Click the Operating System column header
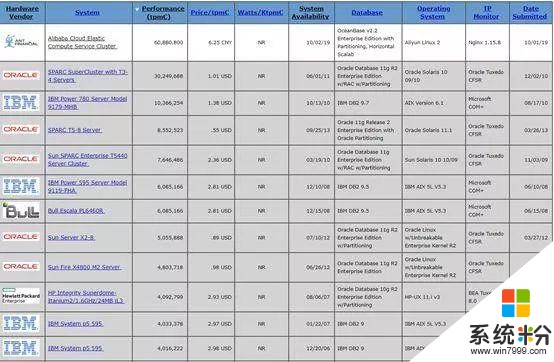This screenshot has width=554, height=362. tap(433, 12)
